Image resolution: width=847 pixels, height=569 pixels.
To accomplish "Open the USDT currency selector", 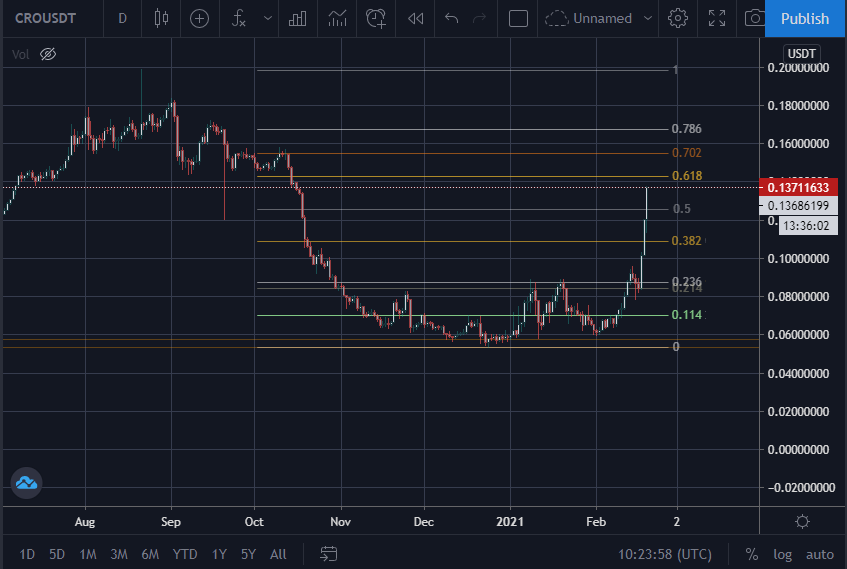I will click(802, 53).
